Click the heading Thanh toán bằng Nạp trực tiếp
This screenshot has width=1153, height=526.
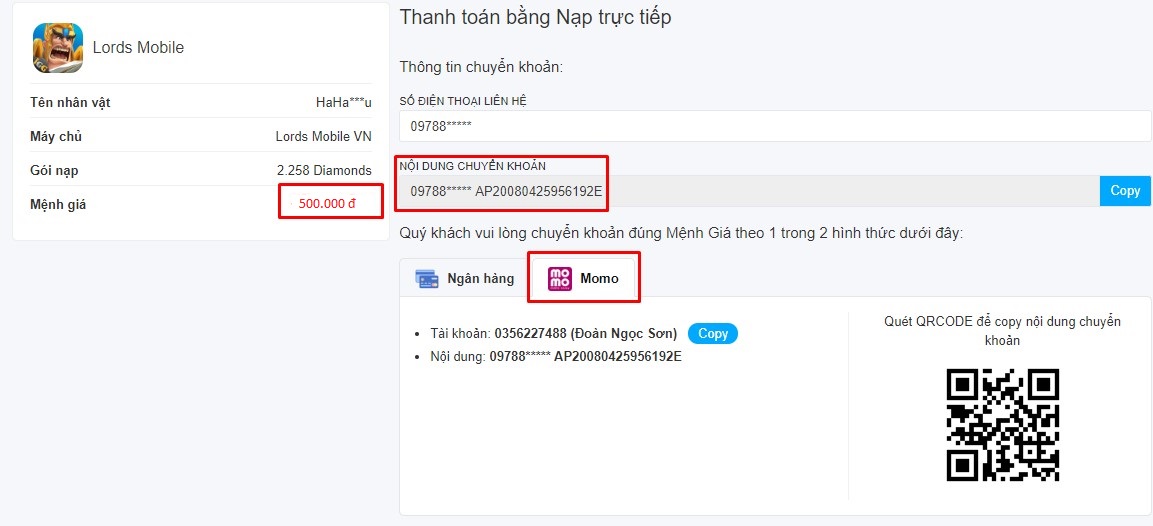click(x=535, y=18)
